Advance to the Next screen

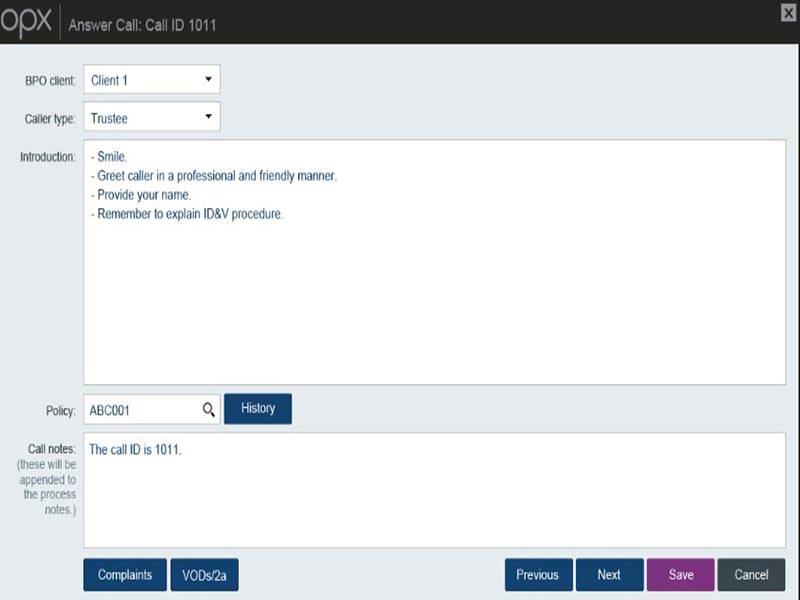coord(610,575)
